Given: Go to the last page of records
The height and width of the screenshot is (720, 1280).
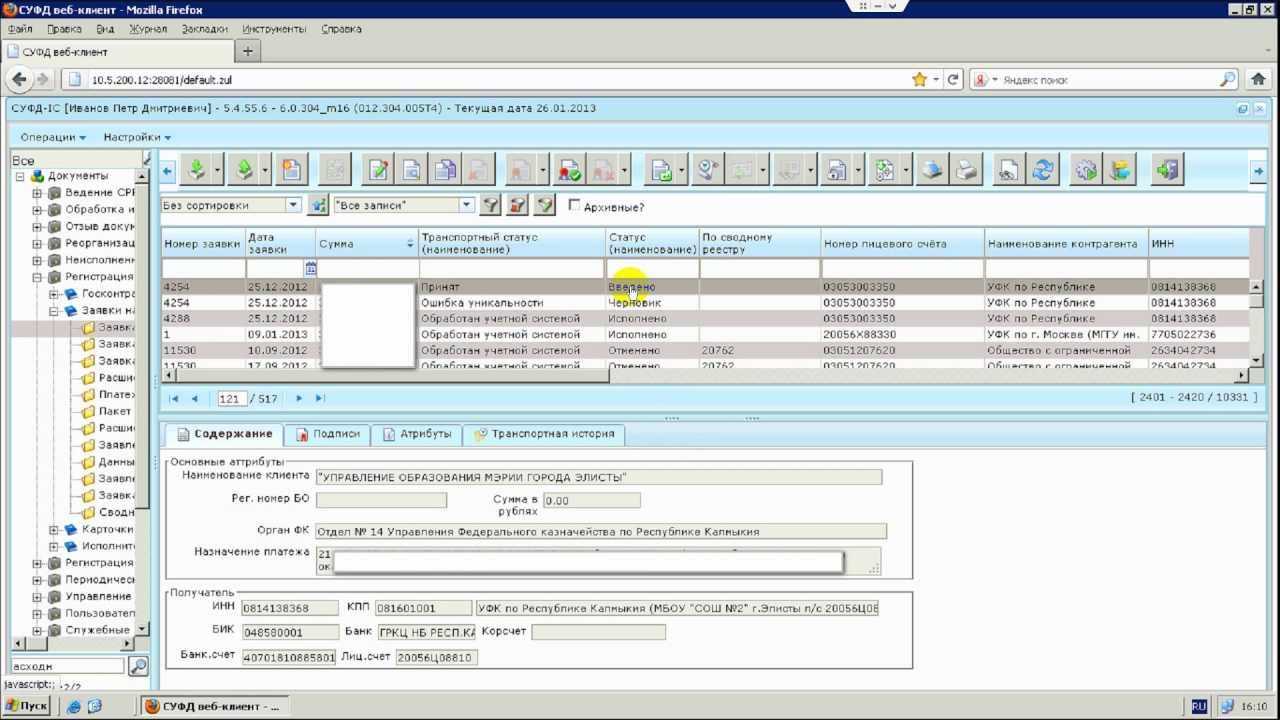Looking at the screenshot, I should (x=320, y=398).
